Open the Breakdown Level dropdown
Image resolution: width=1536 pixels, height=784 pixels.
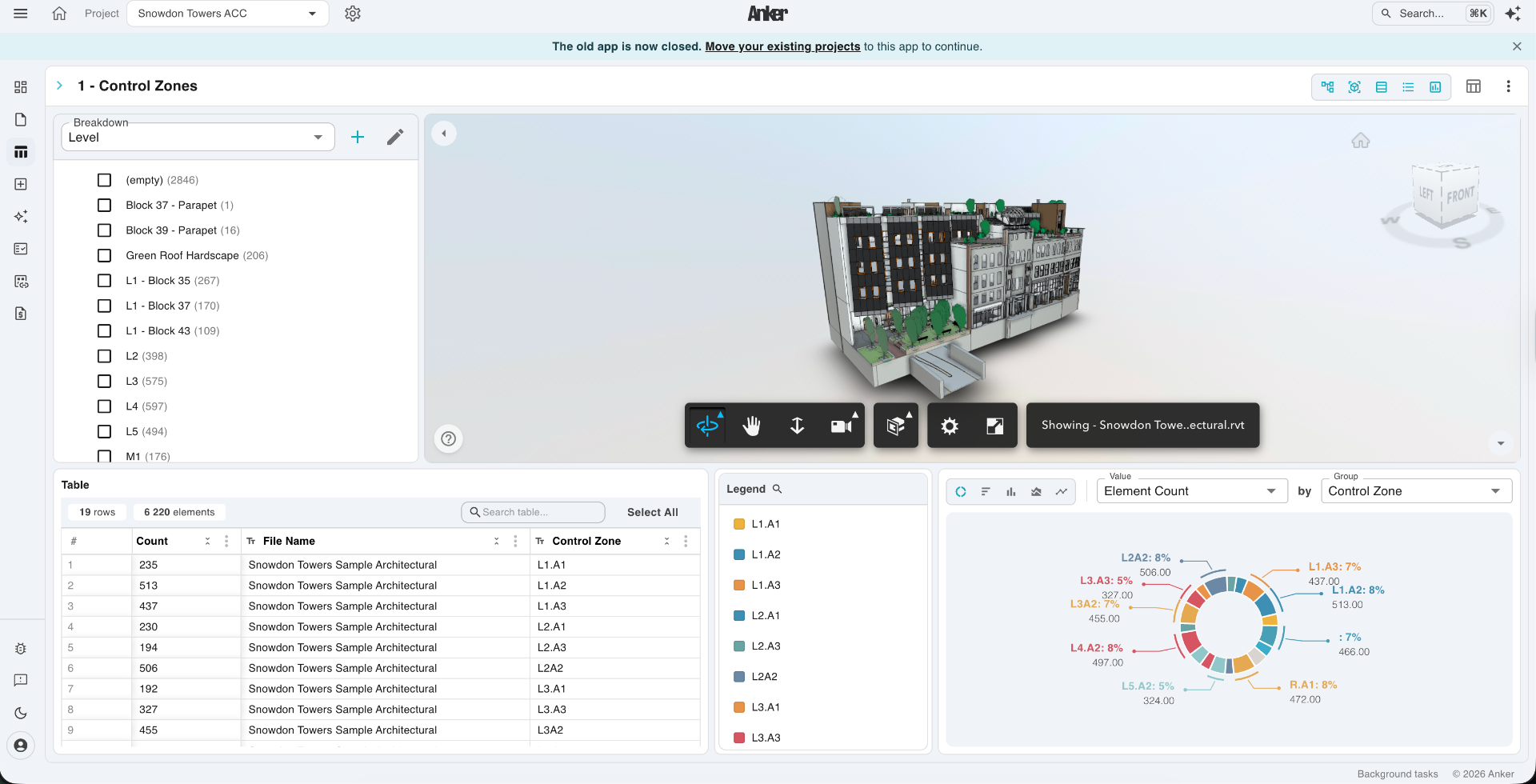[x=198, y=137]
